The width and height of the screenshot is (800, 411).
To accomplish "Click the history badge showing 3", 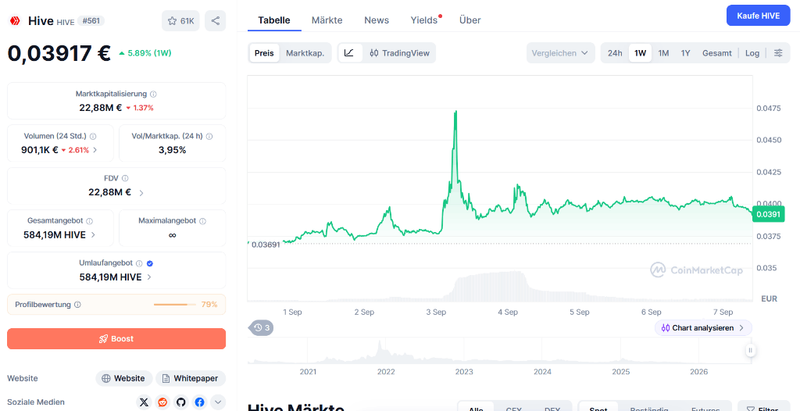I will coord(261,328).
